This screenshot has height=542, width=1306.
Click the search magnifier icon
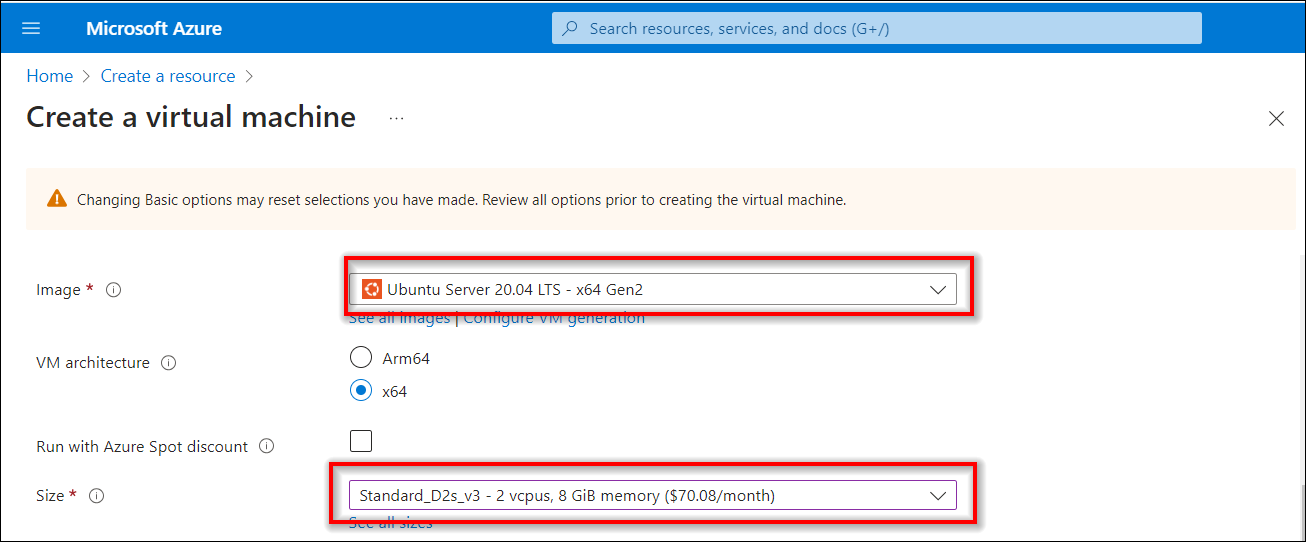pos(571,28)
